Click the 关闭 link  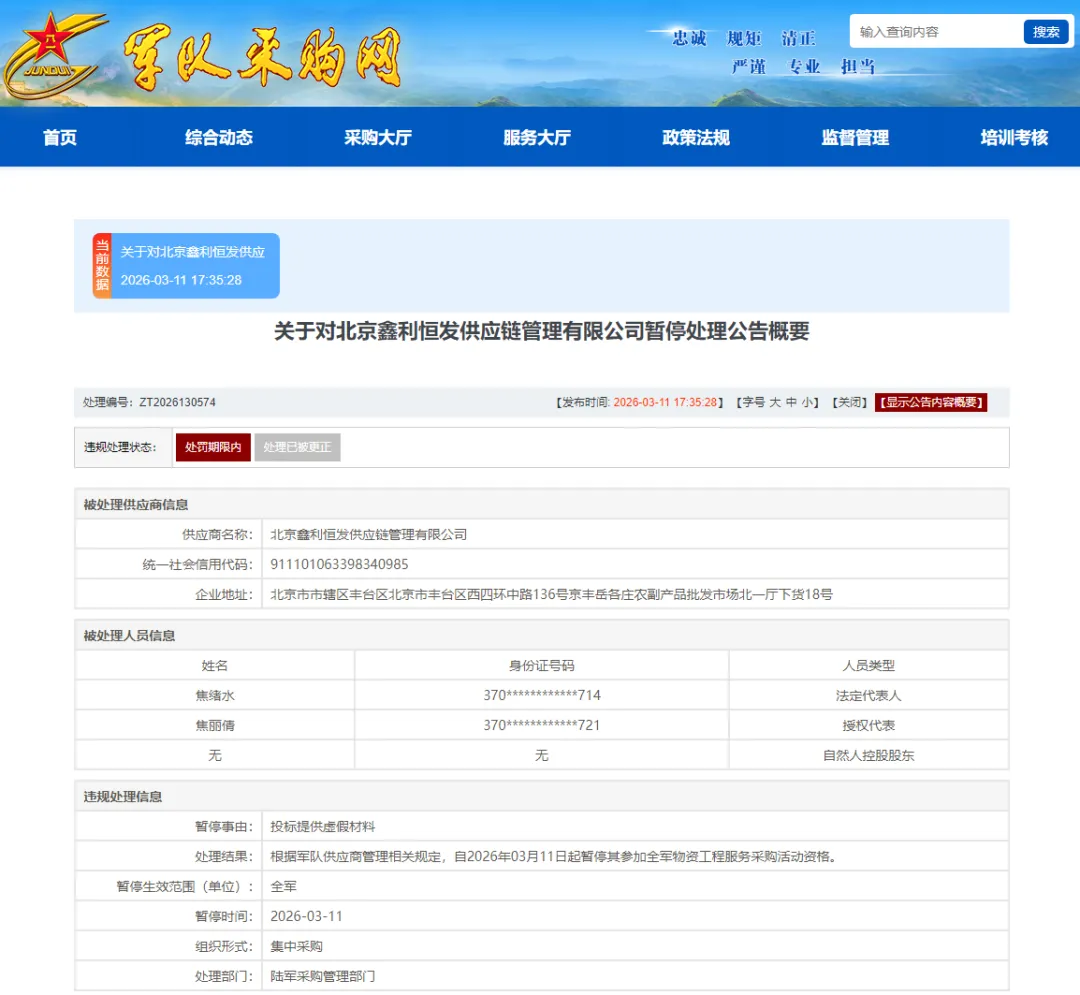click(x=849, y=402)
